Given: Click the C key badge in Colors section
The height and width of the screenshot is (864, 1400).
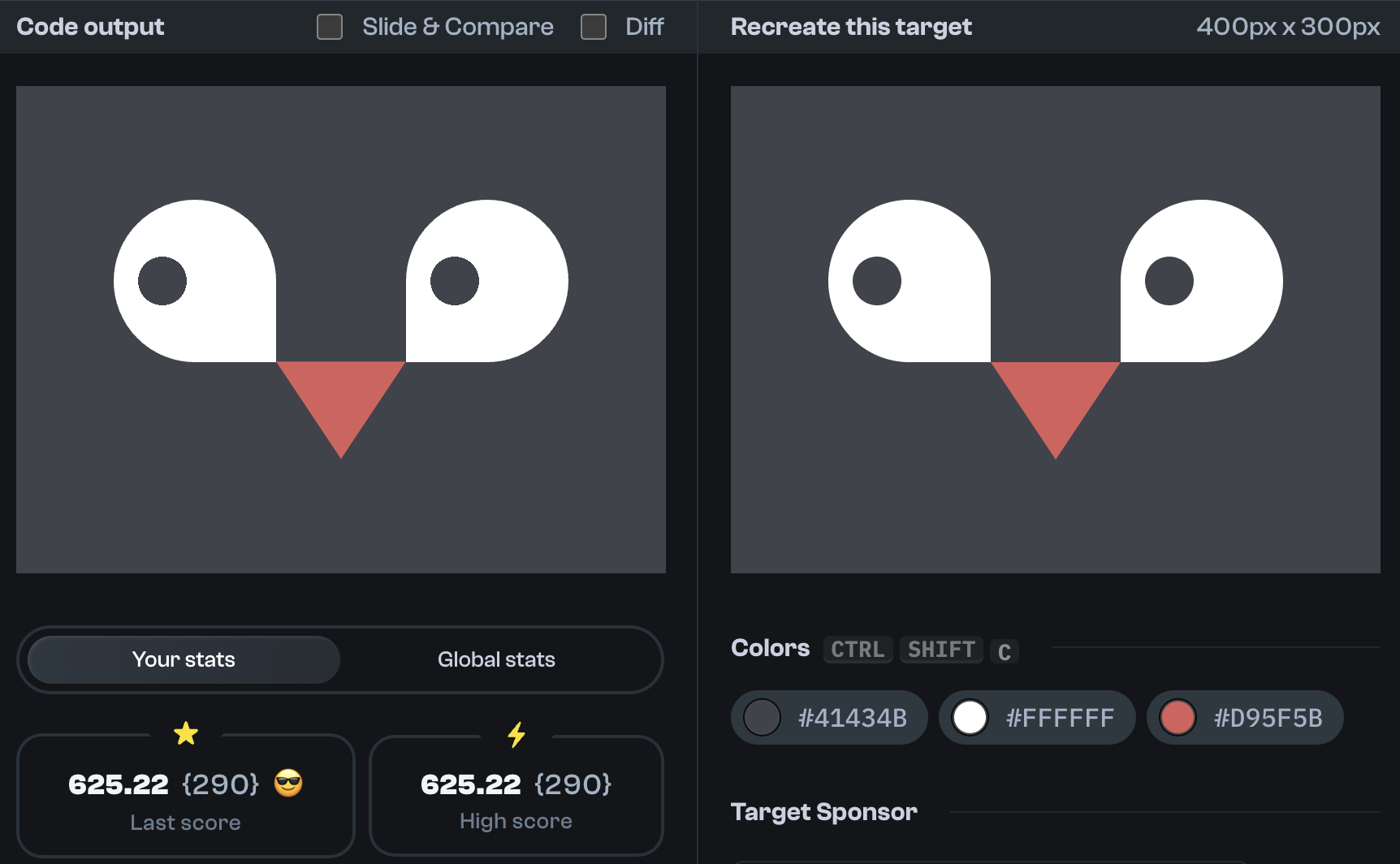Looking at the screenshot, I should [x=1005, y=651].
